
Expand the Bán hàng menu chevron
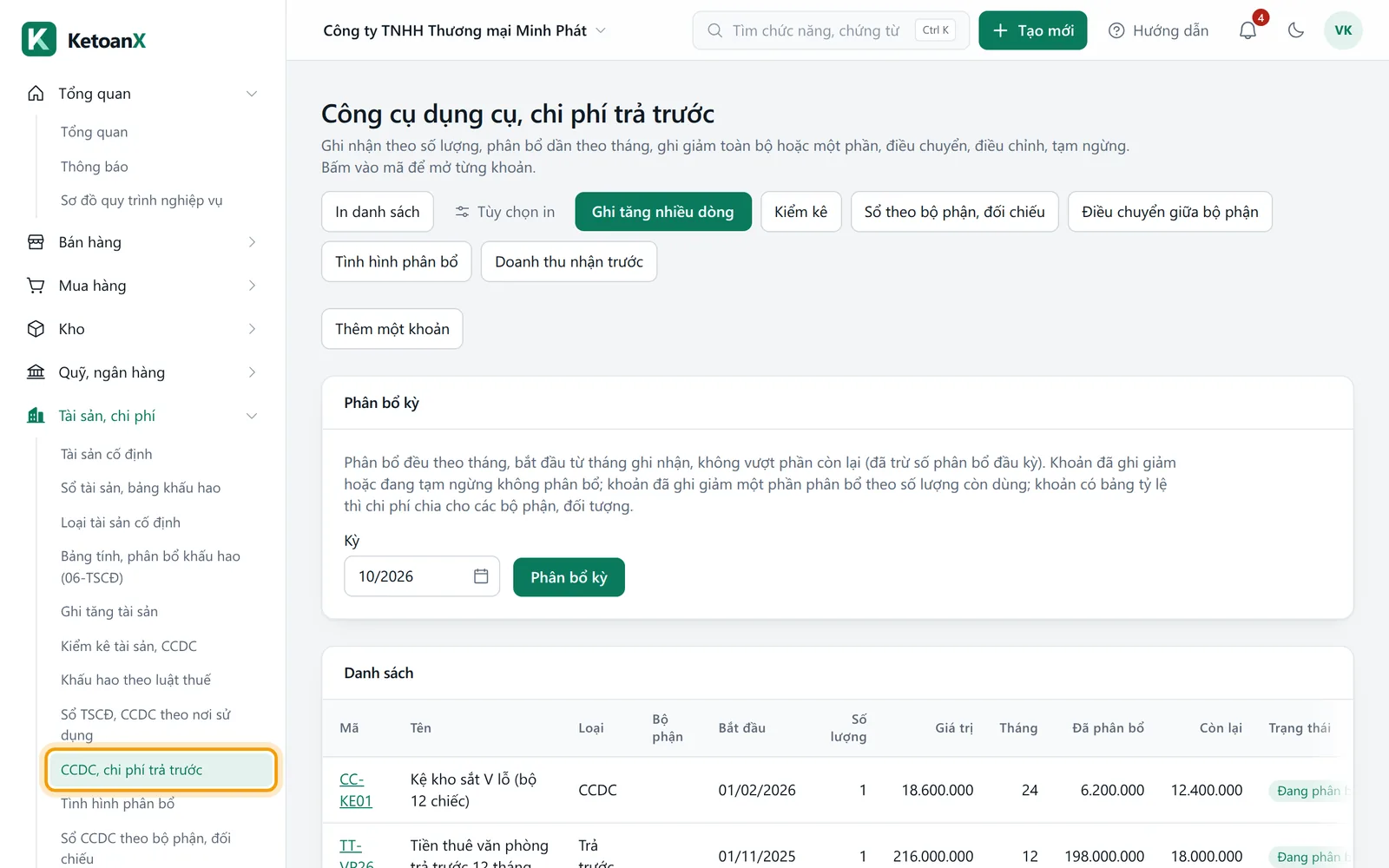click(252, 242)
